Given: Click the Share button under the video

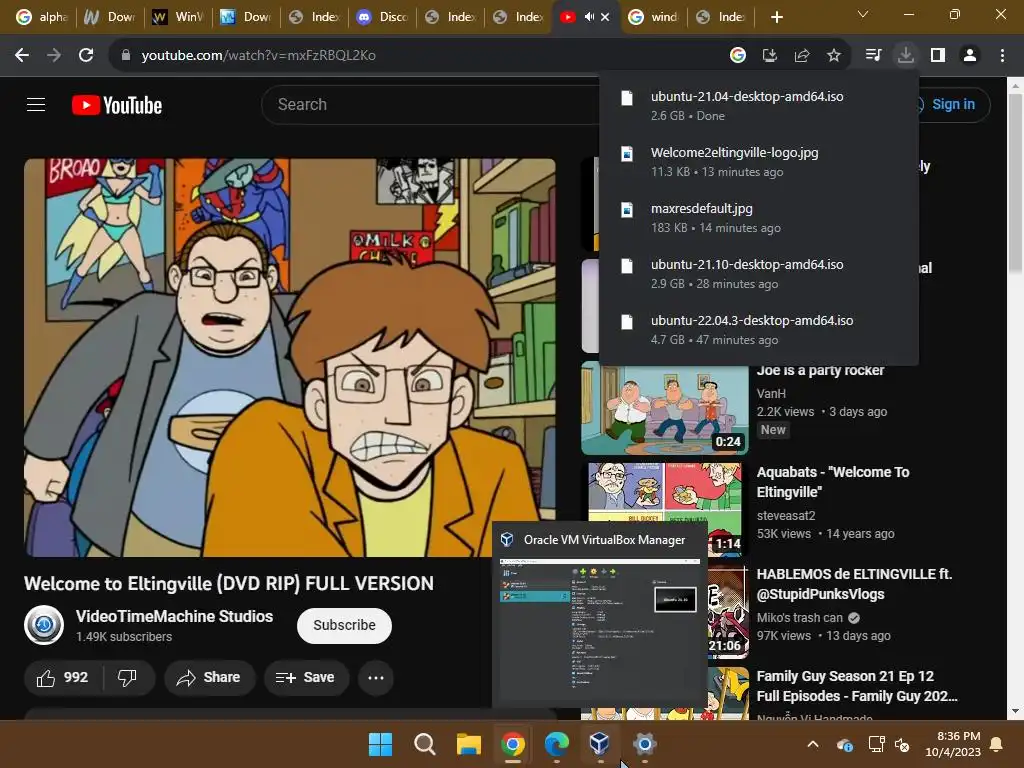Looking at the screenshot, I should [x=209, y=677].
